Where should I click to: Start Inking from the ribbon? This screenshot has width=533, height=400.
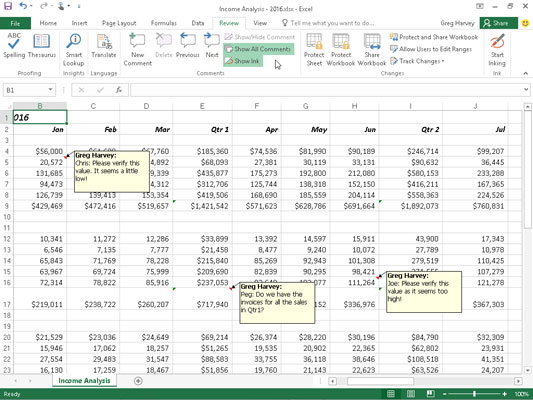click(x=497, y=50)
